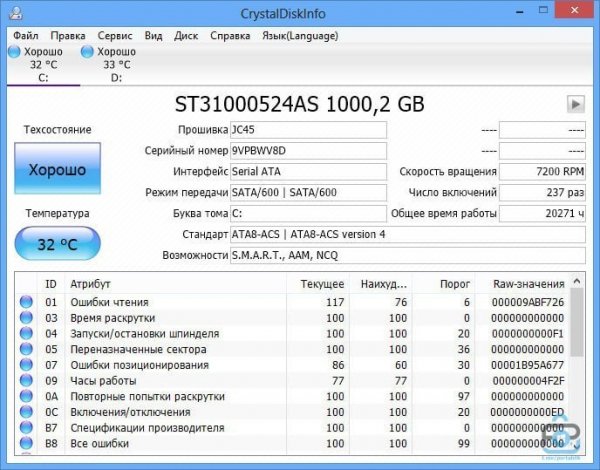Select the Ошибки чтения attribute row
Viewport: 600px width, 470px height.
pyautogui.click(x=292, y=302)
